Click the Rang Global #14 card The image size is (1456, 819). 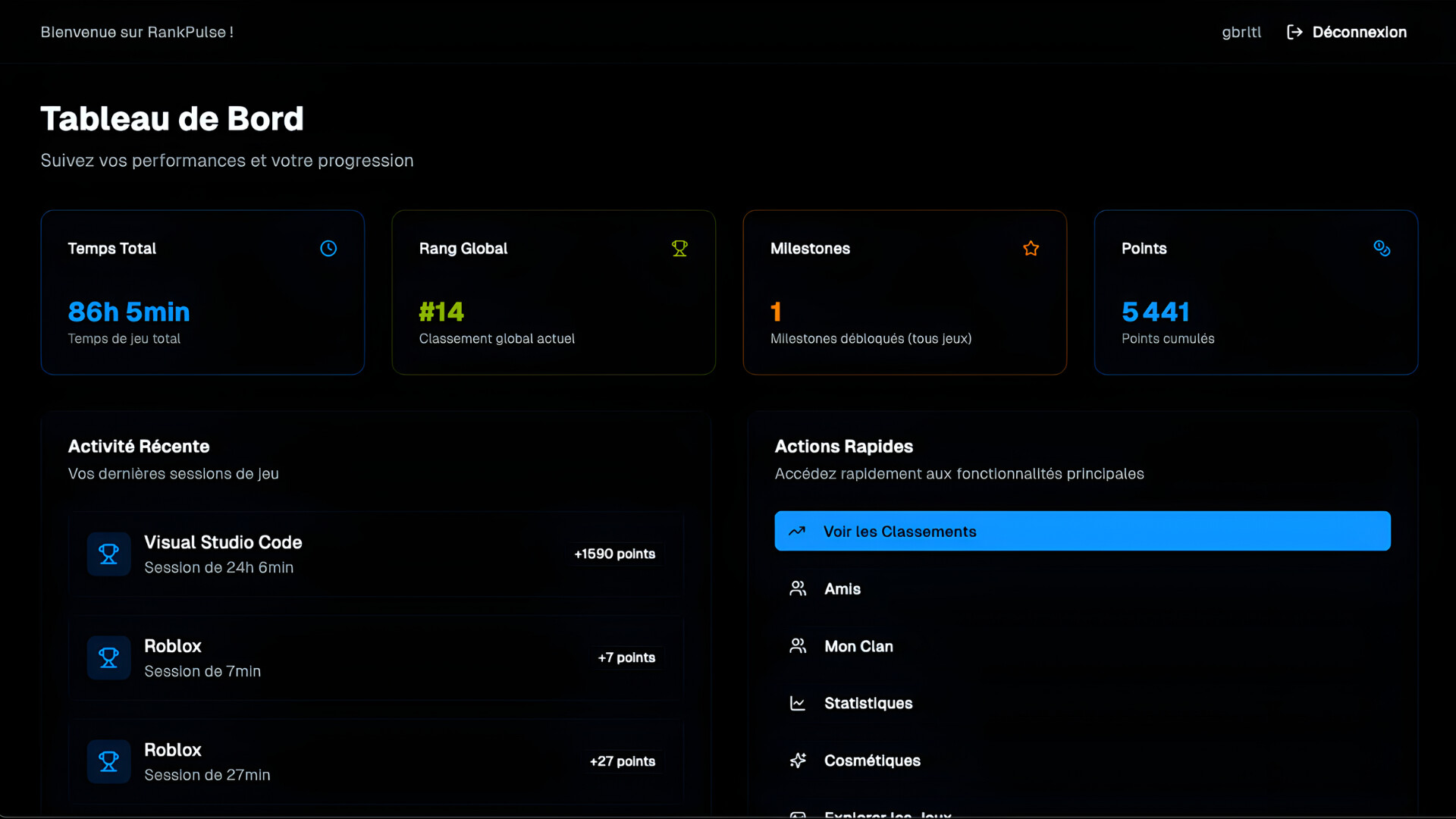click(554, 293)
